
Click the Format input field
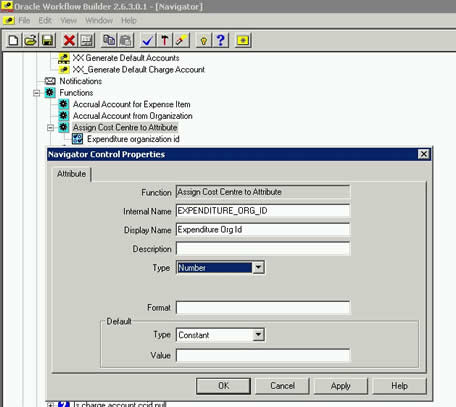click(x=263, y=307)
